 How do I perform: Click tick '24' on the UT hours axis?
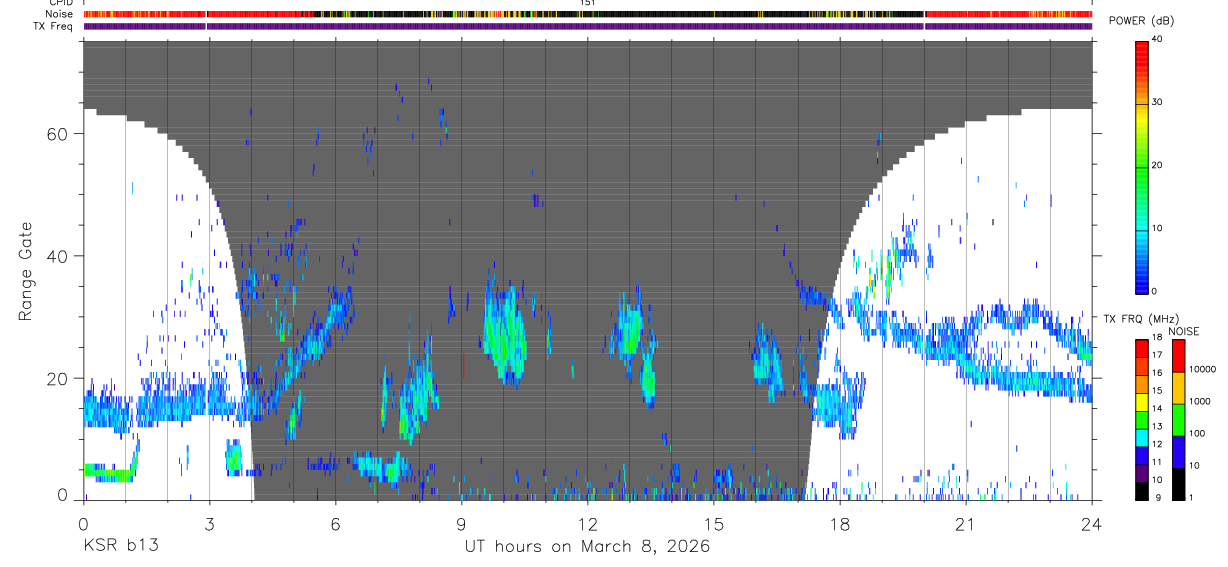click(x=1092, y=524)
